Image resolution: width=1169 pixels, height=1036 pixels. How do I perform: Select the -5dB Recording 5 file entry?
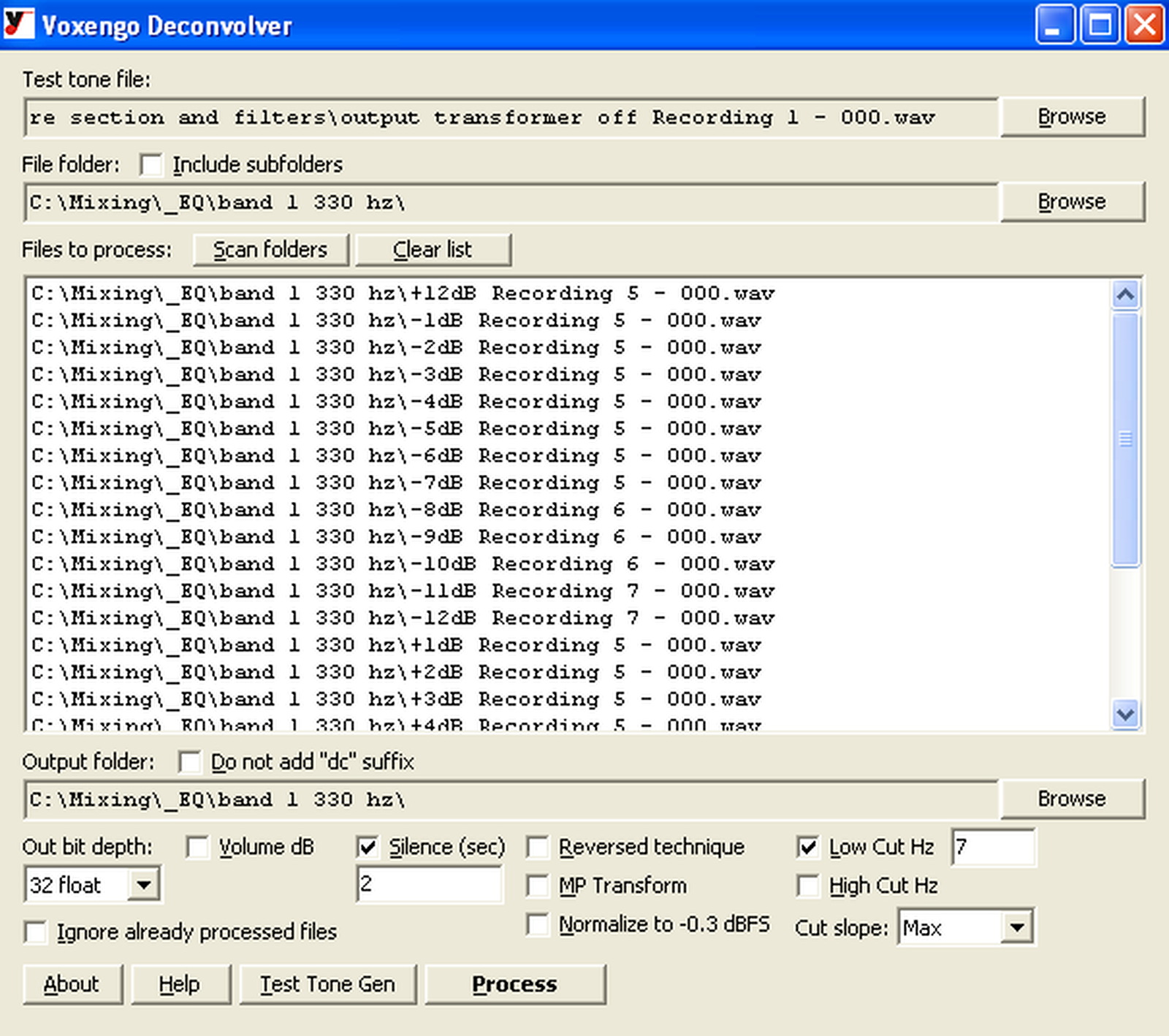[395, 428]
